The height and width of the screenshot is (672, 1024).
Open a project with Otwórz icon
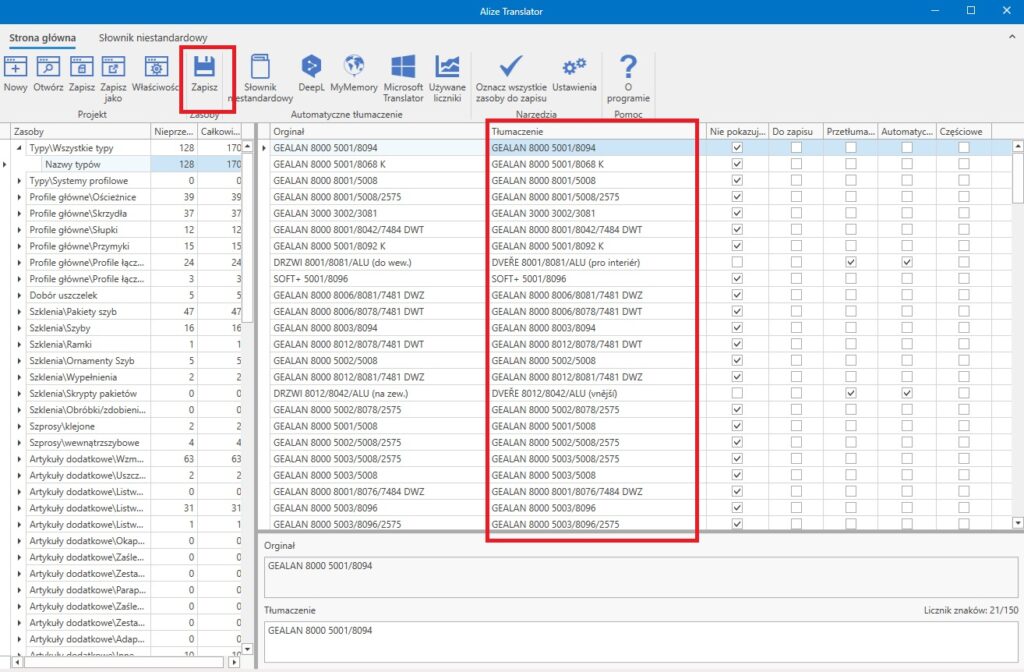point(48,73)
